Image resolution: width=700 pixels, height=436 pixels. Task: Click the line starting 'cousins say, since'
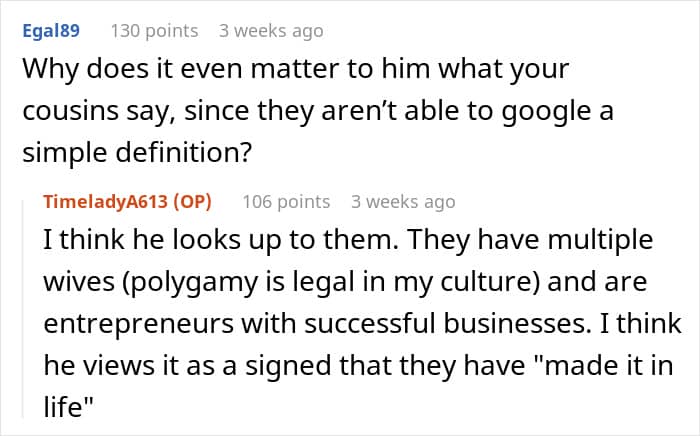pyautogui.click(x=318, y=111)
